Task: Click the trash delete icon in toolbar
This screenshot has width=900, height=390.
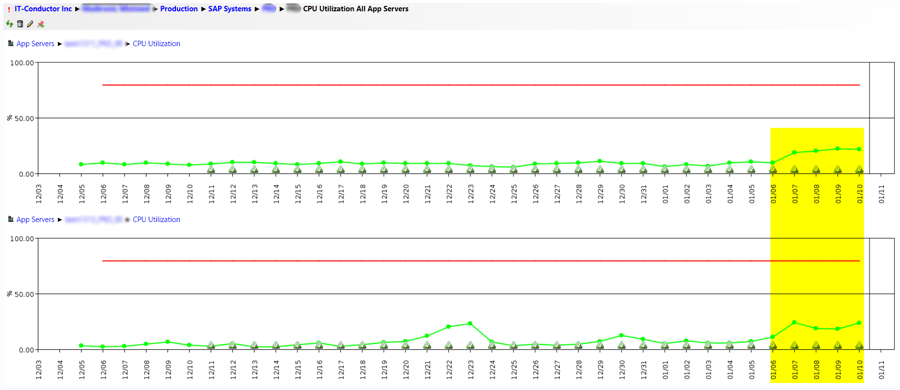Action: [x=20, y=24]
